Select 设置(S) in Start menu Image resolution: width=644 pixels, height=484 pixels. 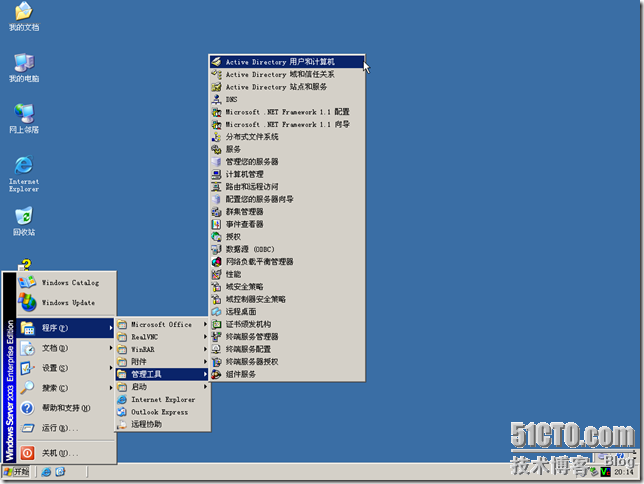(65, 368)
